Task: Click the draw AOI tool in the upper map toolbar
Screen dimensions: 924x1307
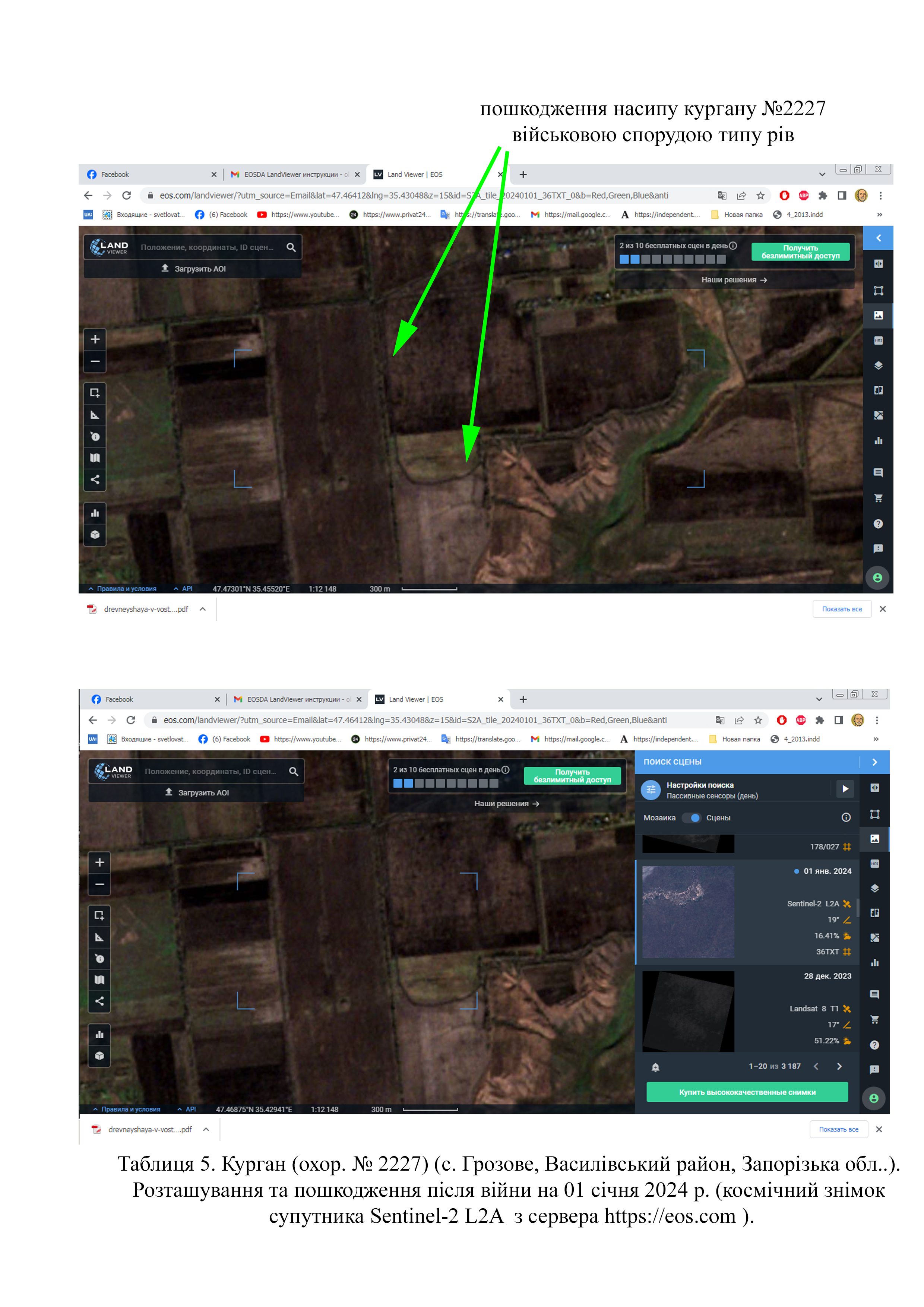Action: click(x=95, y=393)
